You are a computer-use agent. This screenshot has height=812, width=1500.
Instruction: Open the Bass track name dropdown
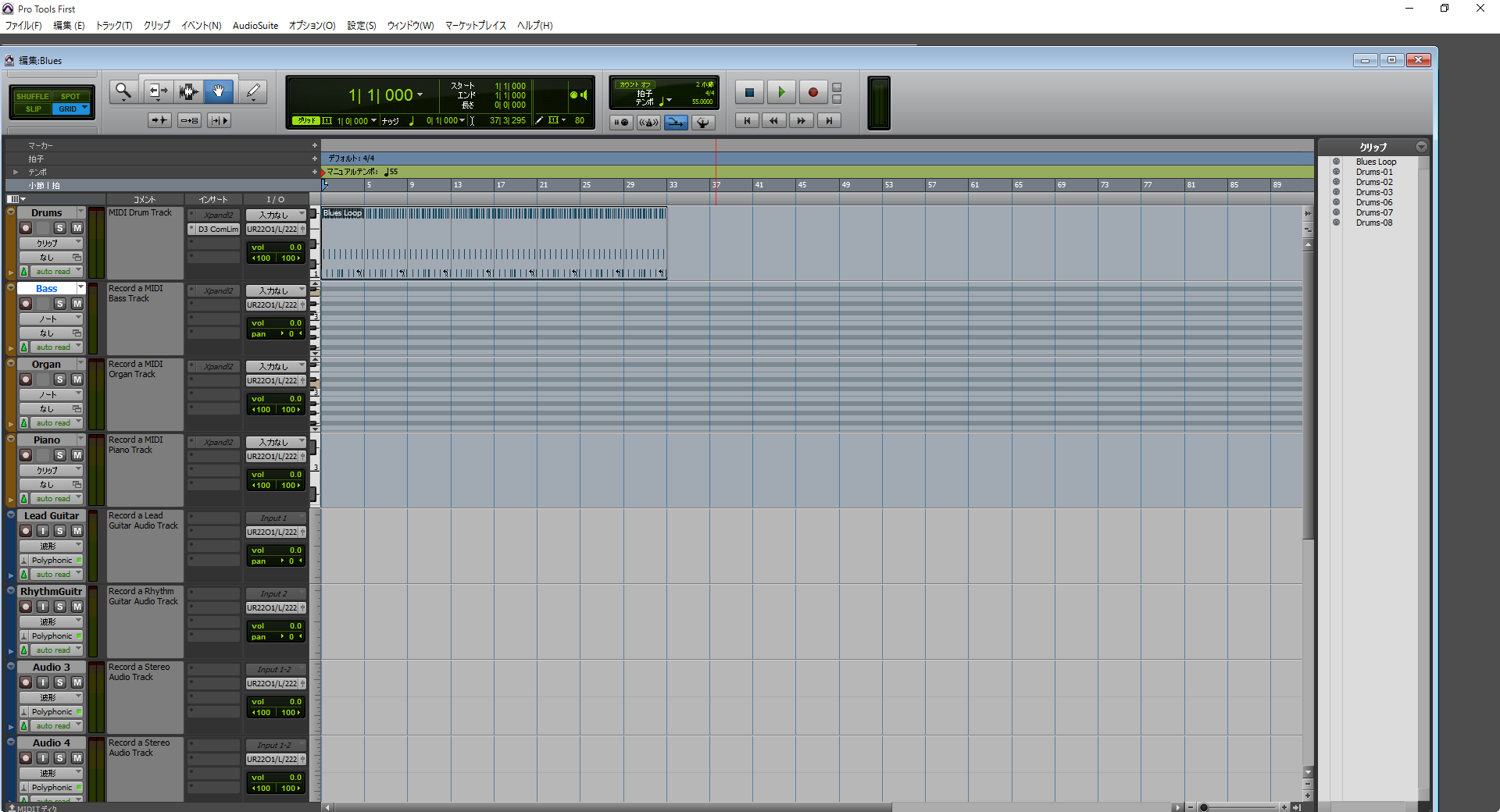(x=80, y=288)
